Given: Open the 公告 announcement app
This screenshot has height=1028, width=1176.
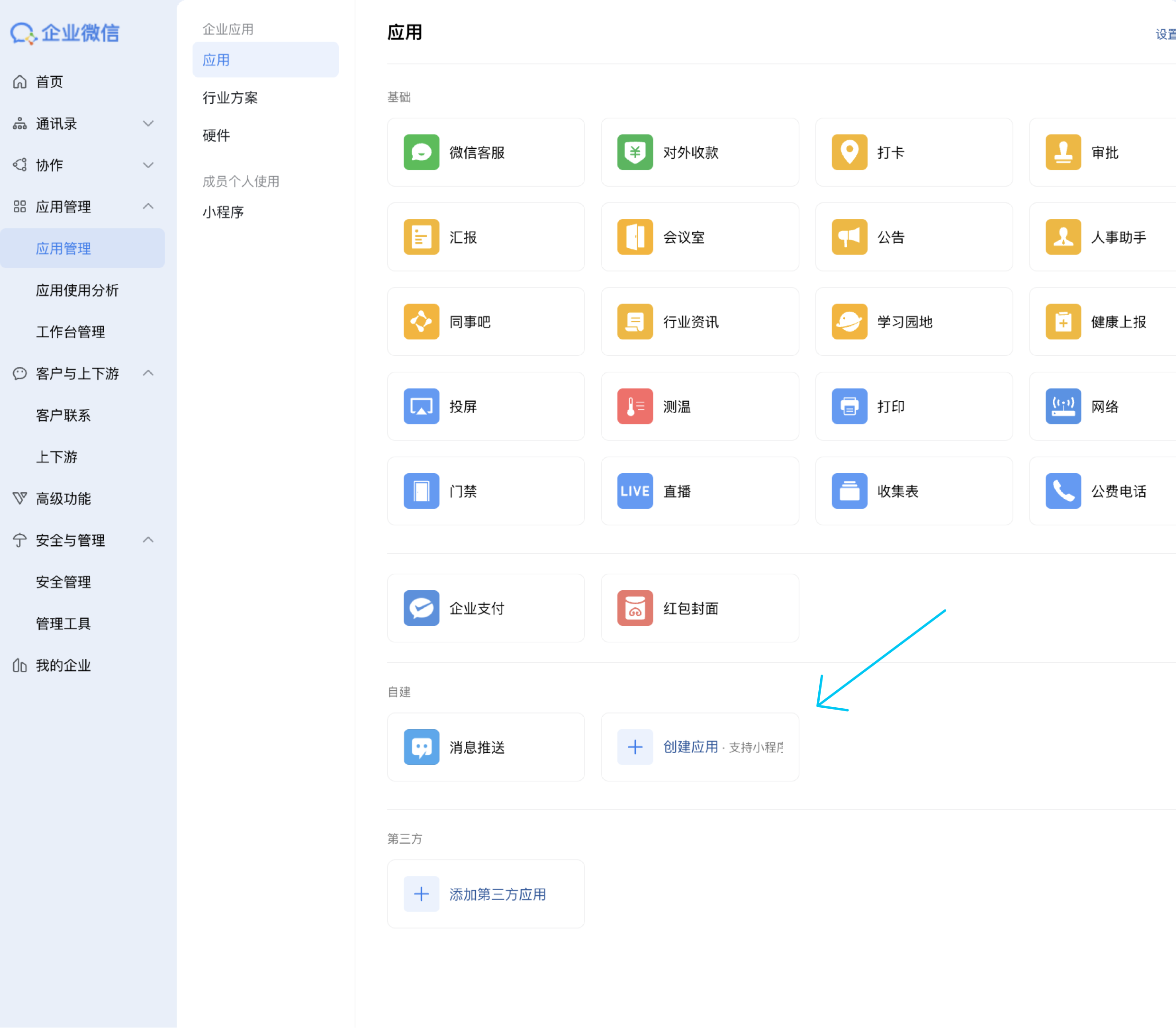Looking at the screenshot, I should (x=913, y=236).
